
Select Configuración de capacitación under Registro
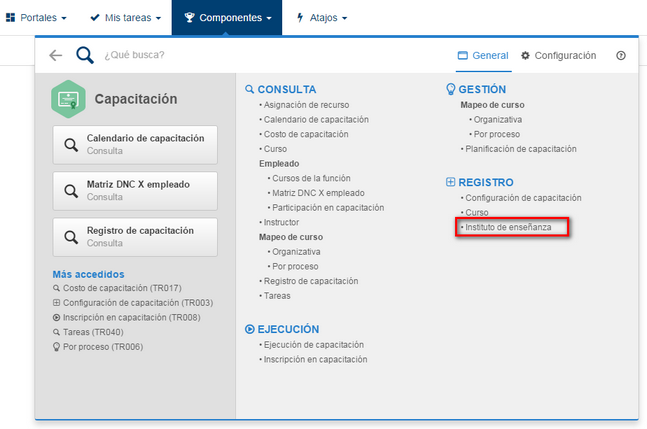pyautogui.click(x=523, y=198)
